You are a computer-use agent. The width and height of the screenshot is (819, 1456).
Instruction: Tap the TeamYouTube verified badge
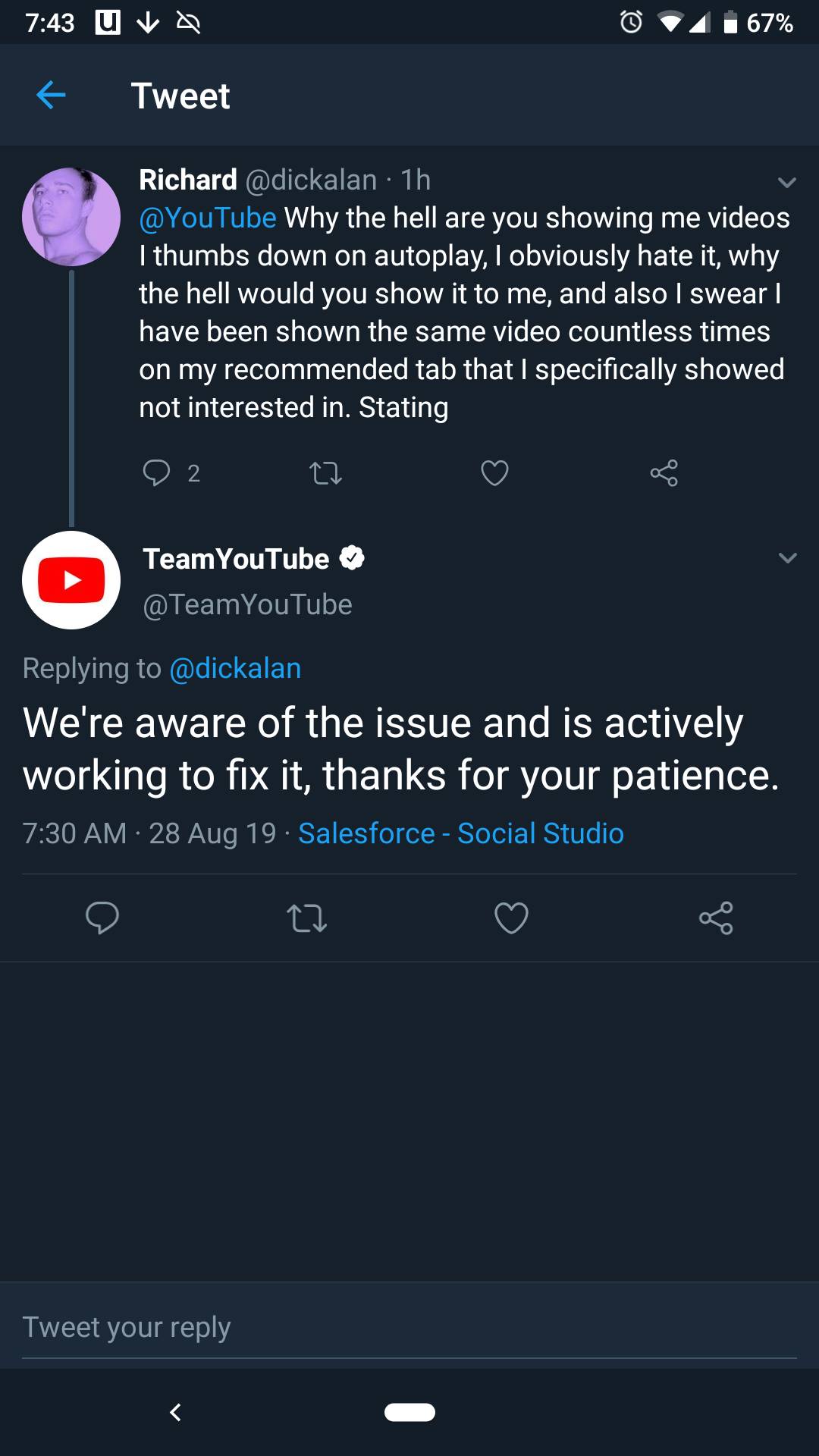pyautogui.click(x=352, y=559)
